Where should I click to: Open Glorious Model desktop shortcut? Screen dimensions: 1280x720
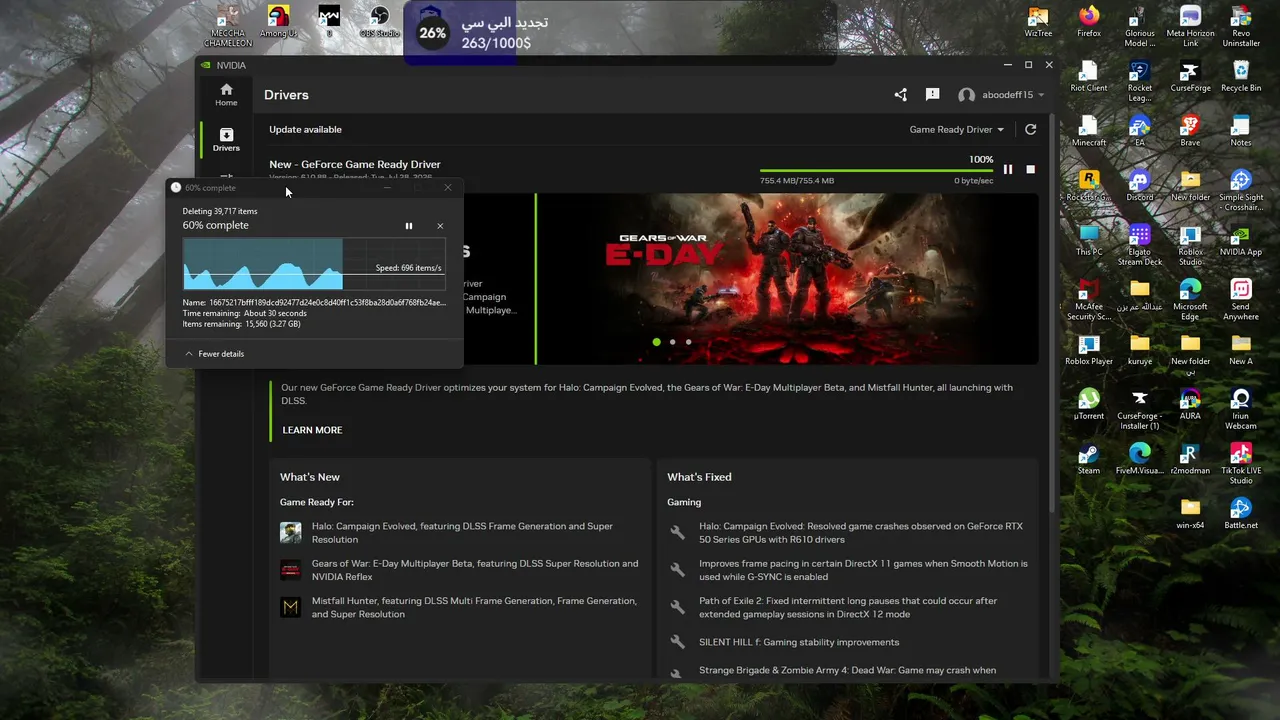tap(1140, 26)
